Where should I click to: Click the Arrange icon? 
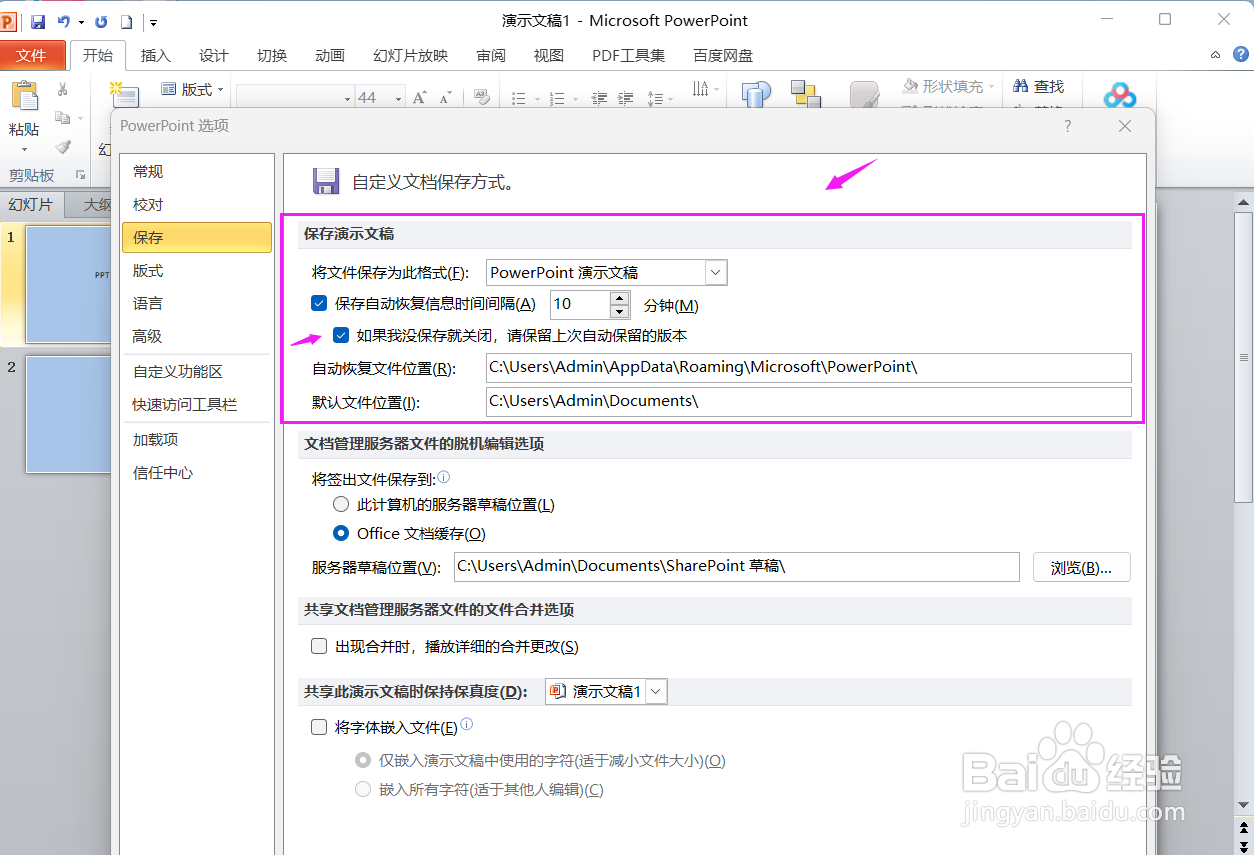click(x=805, y=94)
